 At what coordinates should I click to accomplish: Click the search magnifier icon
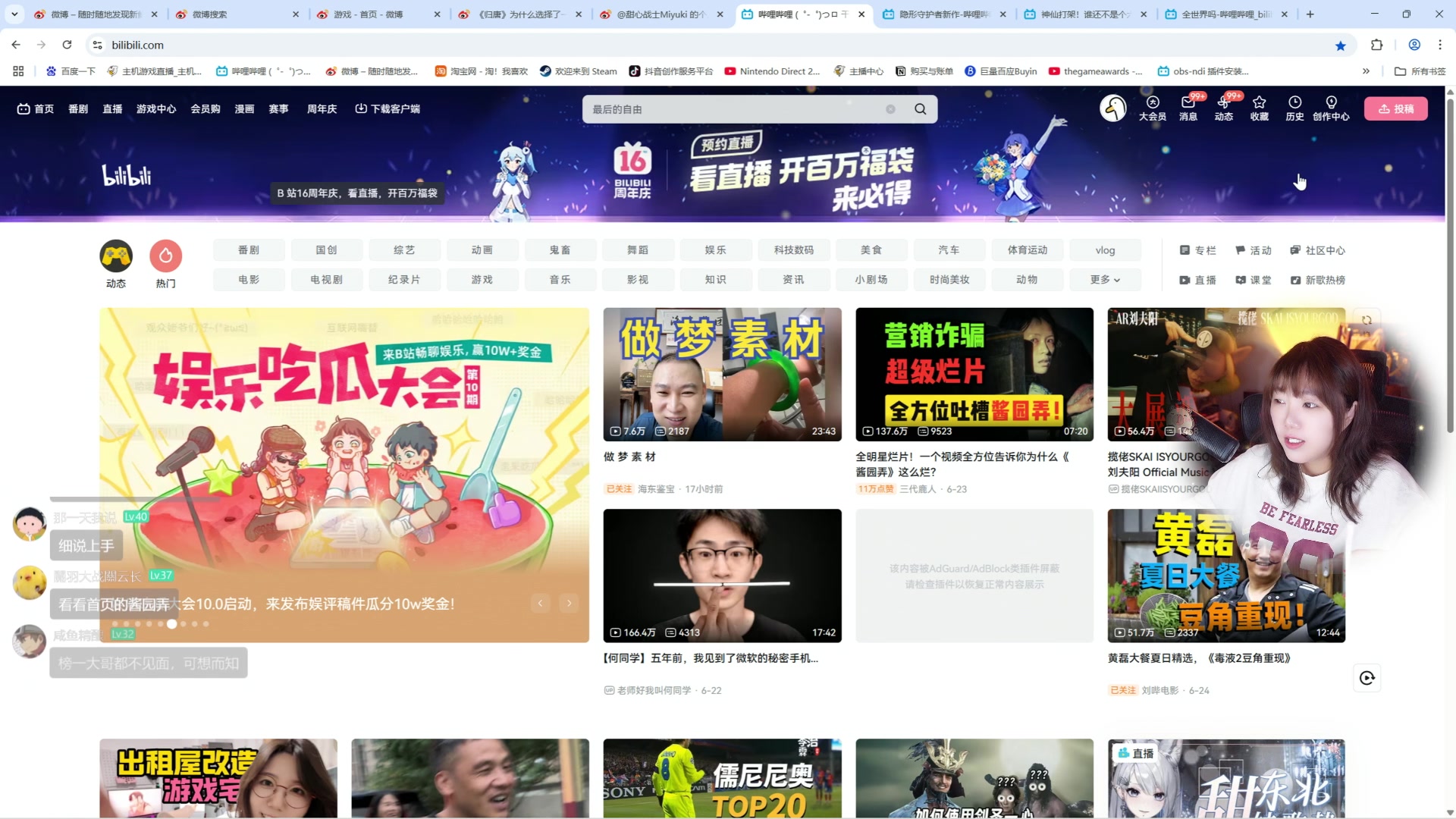tap(920, 109)
